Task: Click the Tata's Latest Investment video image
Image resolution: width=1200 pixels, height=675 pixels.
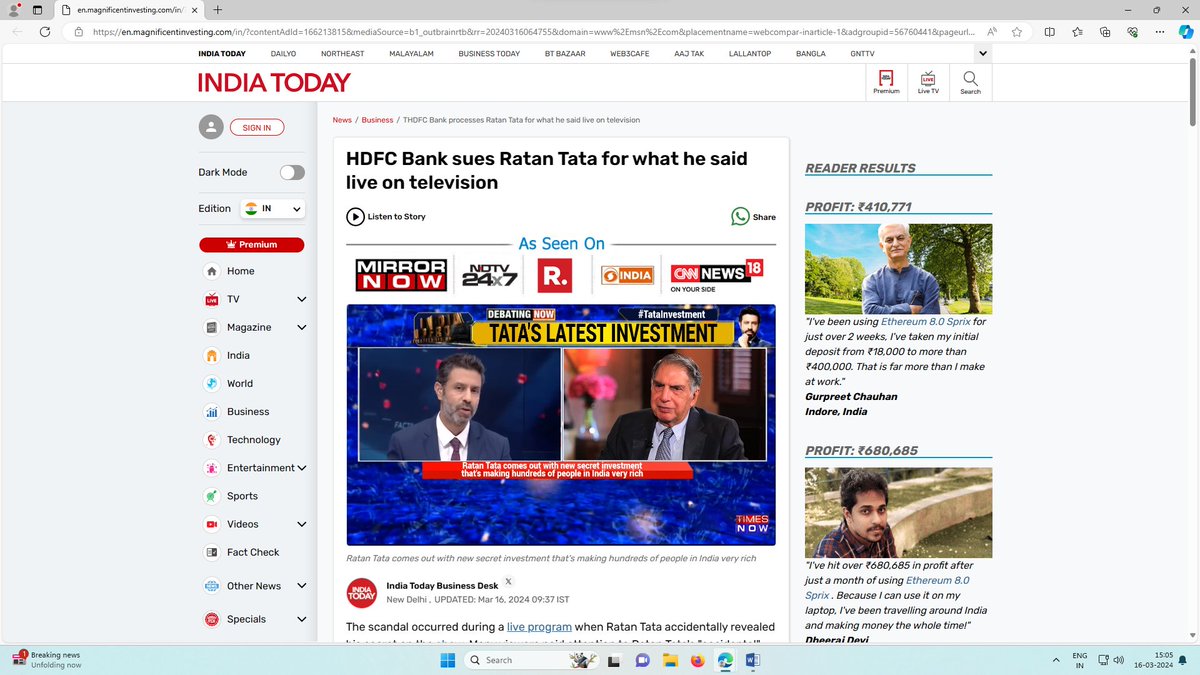Action: (x=561, y=424)
